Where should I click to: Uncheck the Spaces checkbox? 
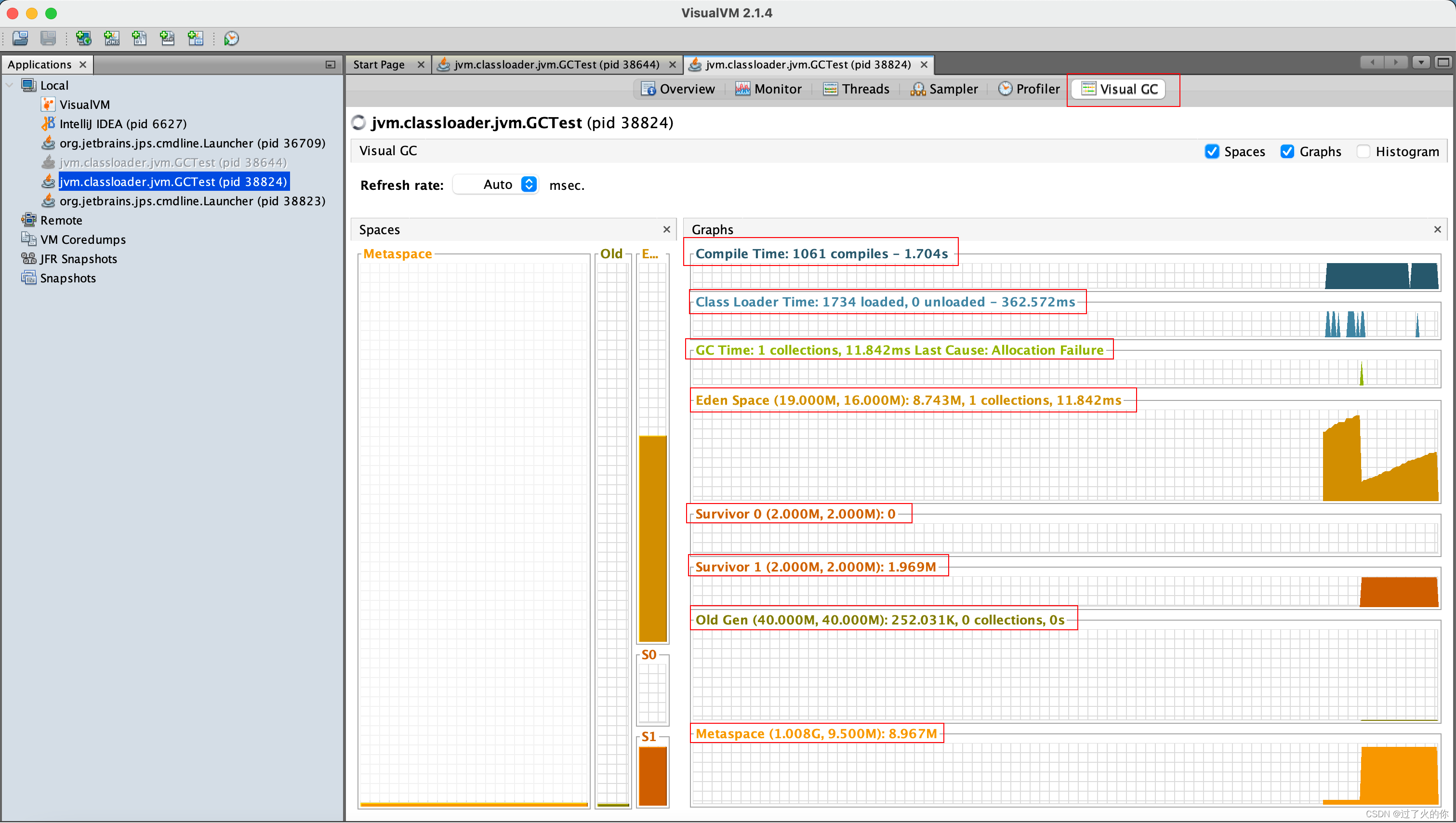coord(1211,151)
